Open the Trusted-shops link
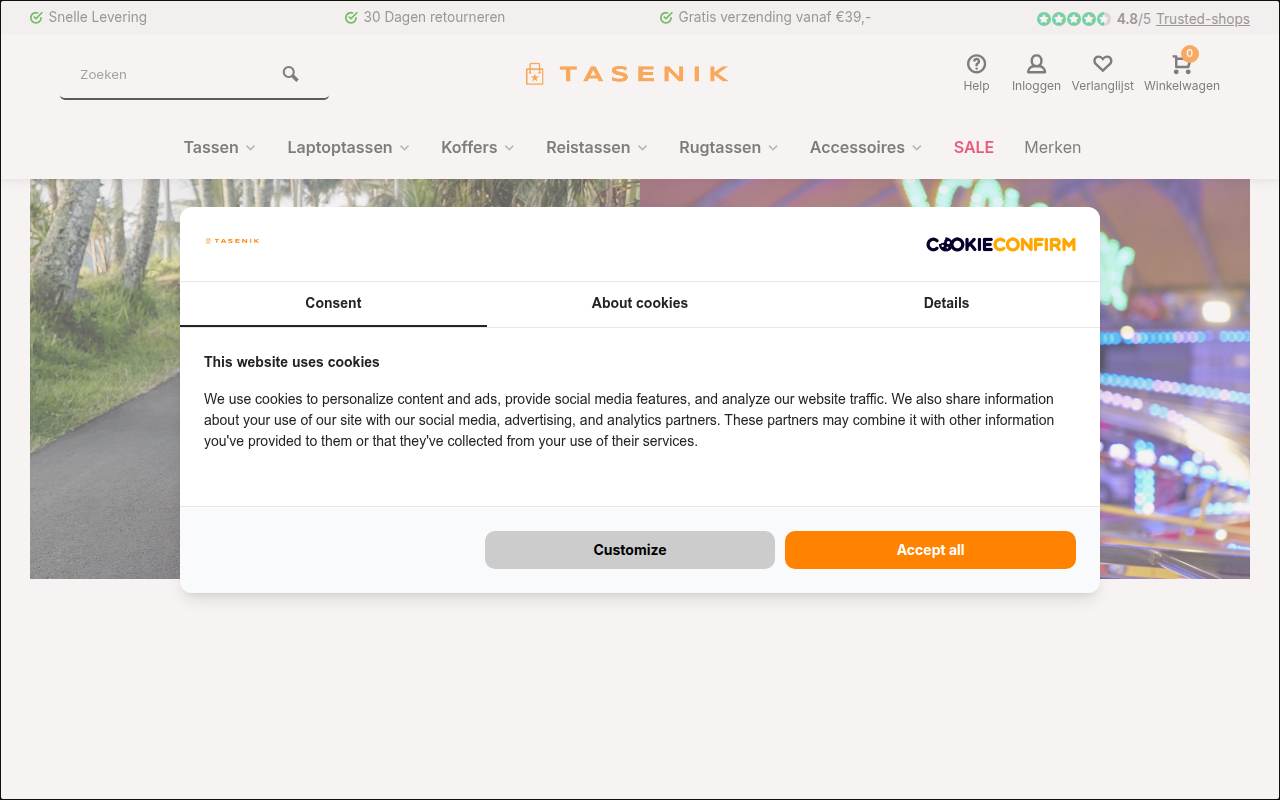1280x800 pixels. click(x=1203, y=19)
